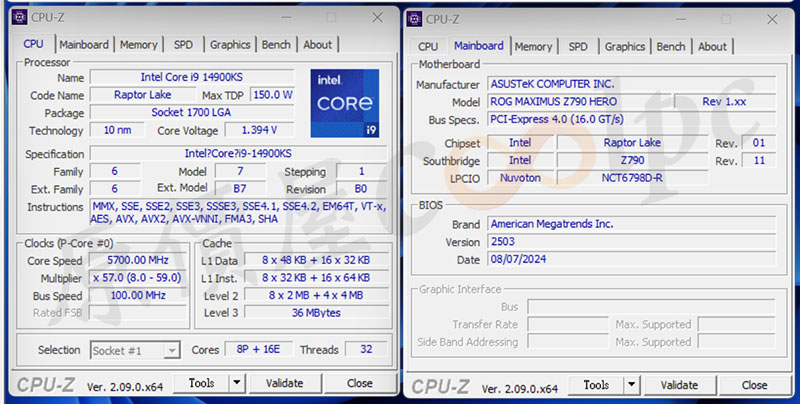Select Bench tab in left window

point(276,44)
